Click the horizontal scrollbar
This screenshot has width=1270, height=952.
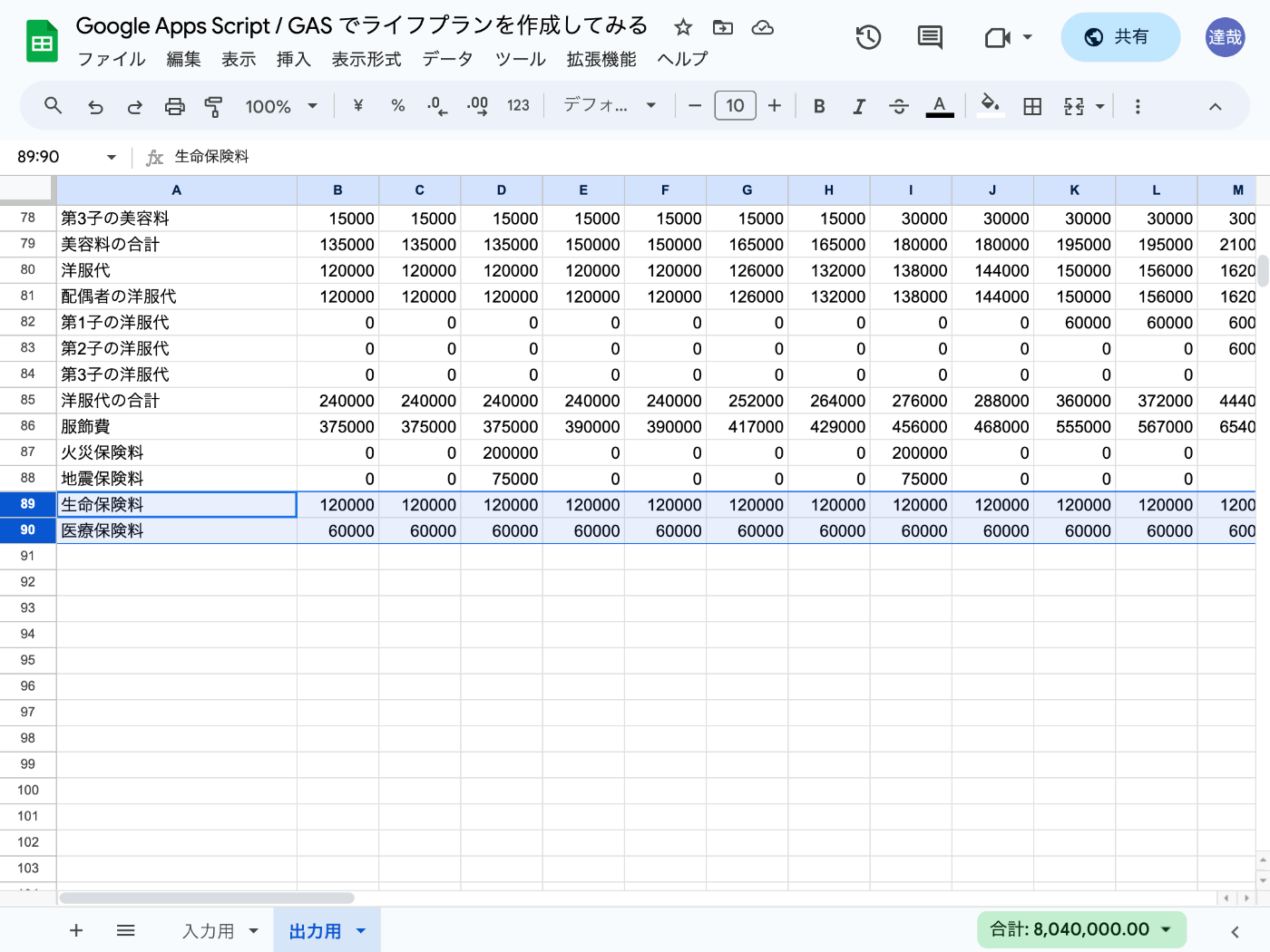click(x=207, y=898)
